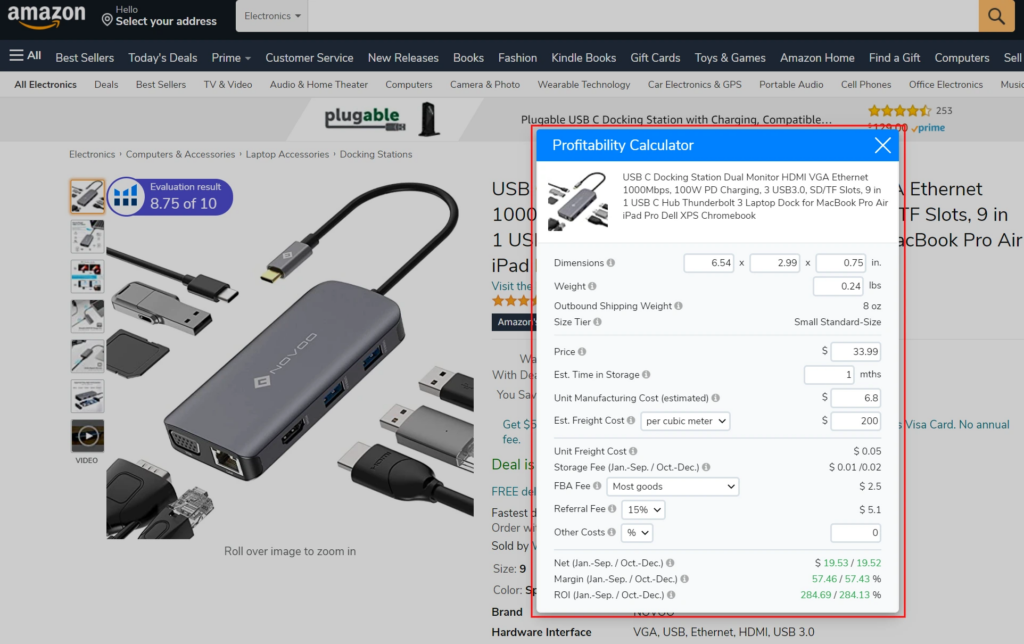Image resolution: width=1024 pixels, height=644 pixels.
Task: Open Today's Deals
Action: tap(163, 57)
